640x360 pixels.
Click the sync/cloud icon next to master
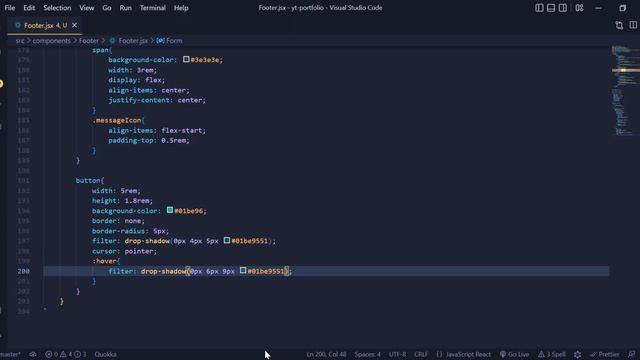33,354
